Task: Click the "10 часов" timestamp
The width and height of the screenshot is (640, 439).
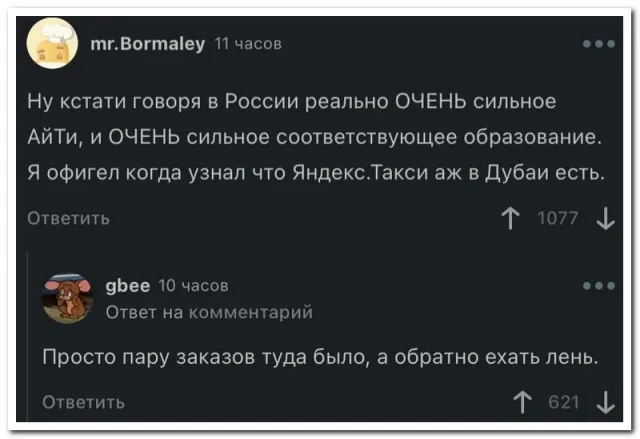Action: [193, 287]
